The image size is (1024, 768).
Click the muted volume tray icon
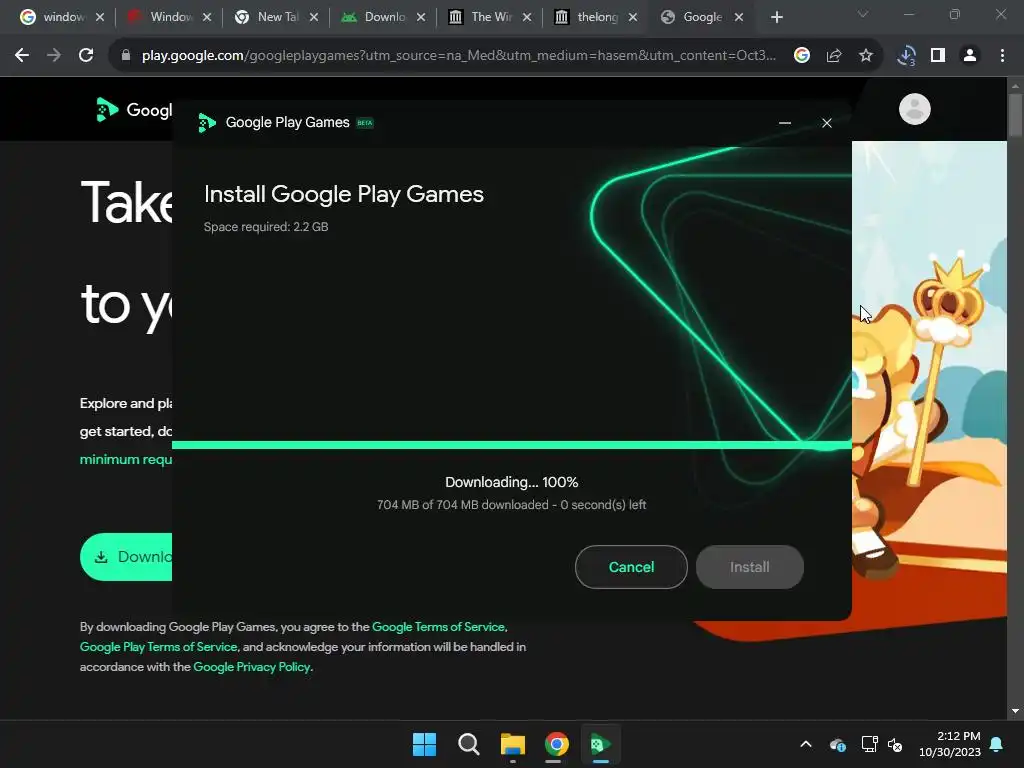click(x=895, y=744)
